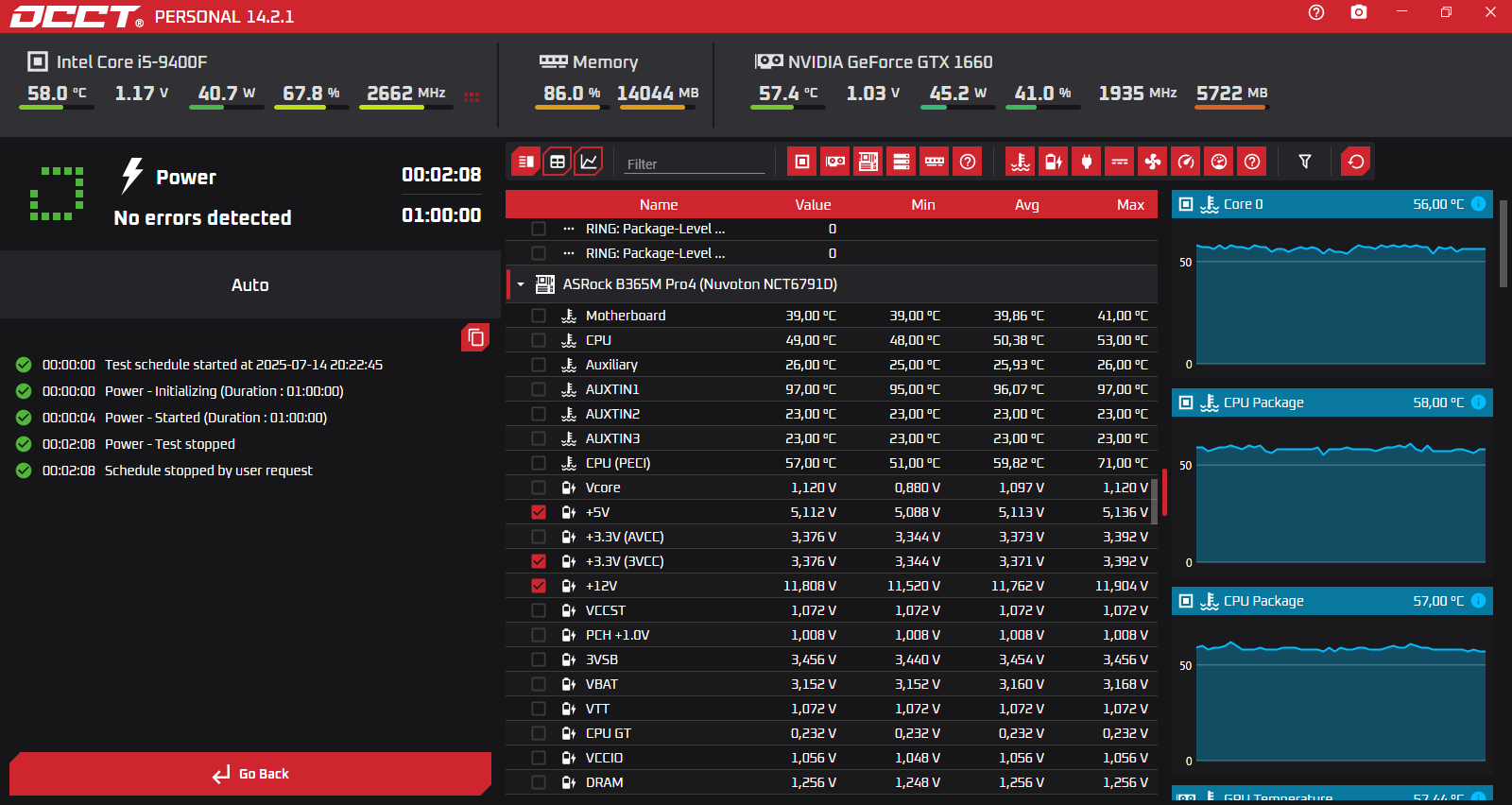Show only voltage sensors via battery icon
The height and width of the screenshot is (805, 1512).
pyautogui.click(x=1054, y=162)
